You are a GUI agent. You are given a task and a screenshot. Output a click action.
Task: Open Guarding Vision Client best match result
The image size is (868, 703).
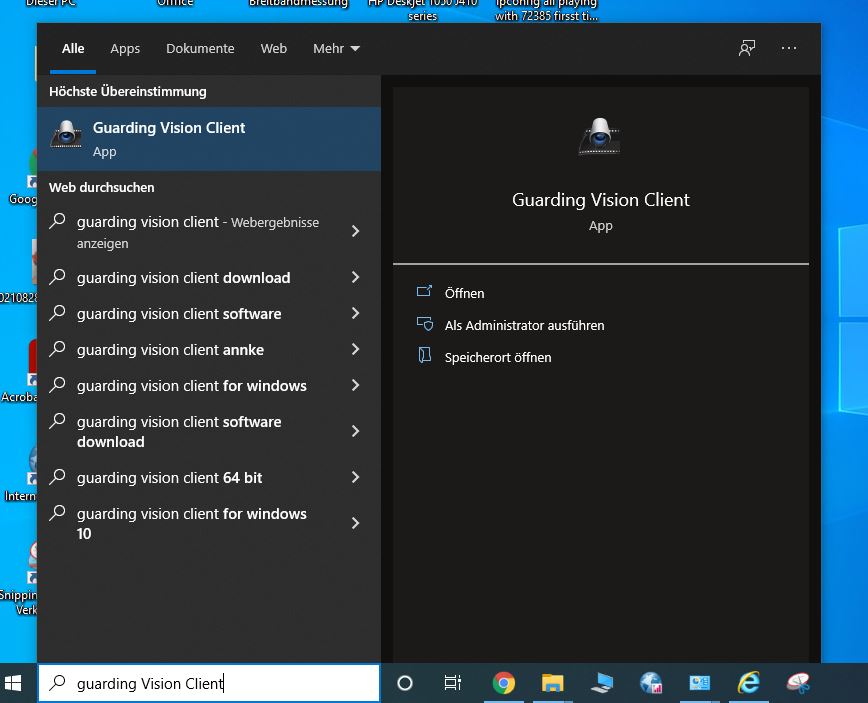(209, 138)
